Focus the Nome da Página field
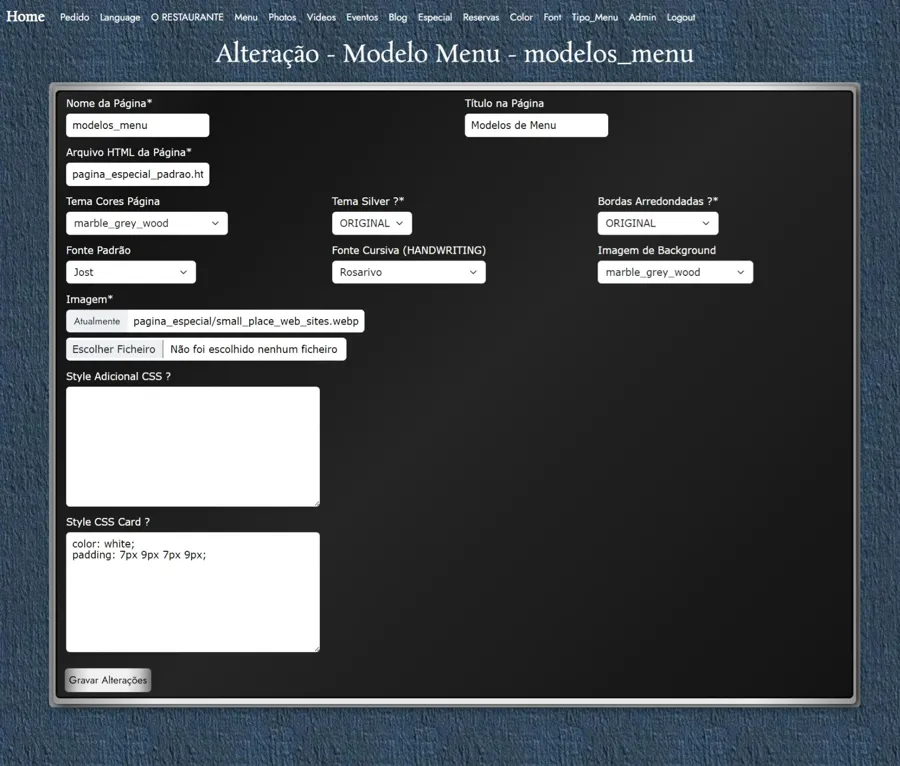 (137, 125)
